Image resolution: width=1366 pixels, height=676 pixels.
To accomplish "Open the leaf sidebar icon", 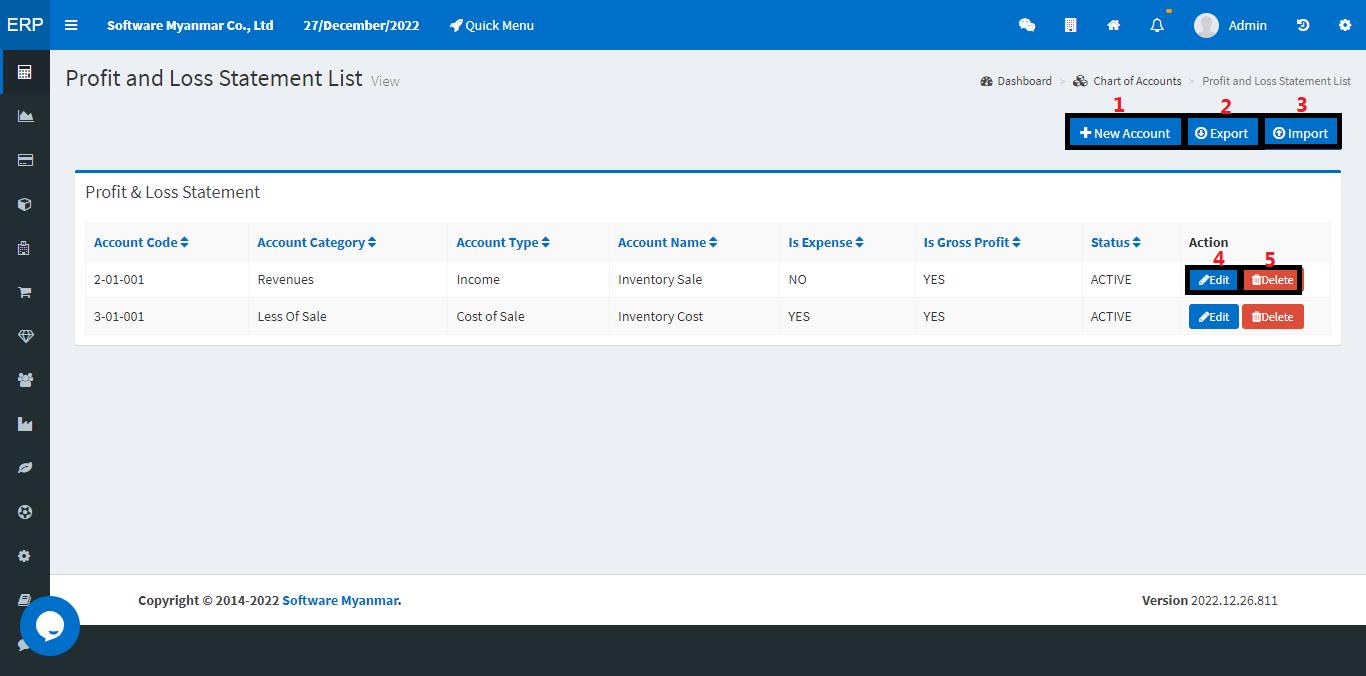I will [25, 468].
